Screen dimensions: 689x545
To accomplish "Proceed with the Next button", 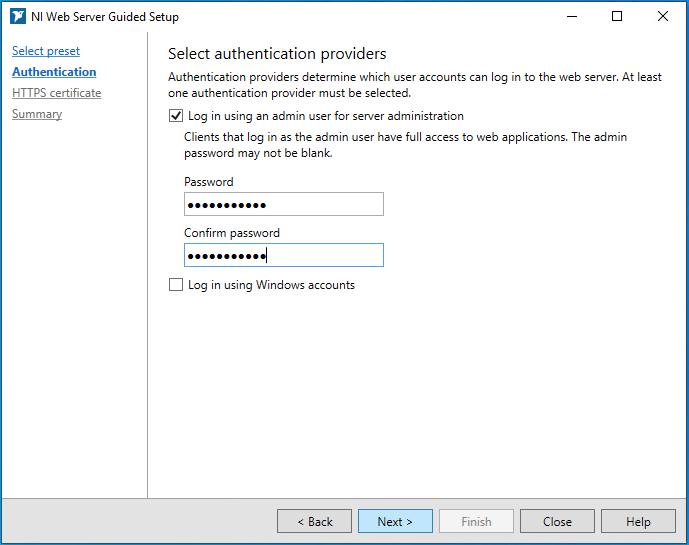I will (x=395, y=521).
